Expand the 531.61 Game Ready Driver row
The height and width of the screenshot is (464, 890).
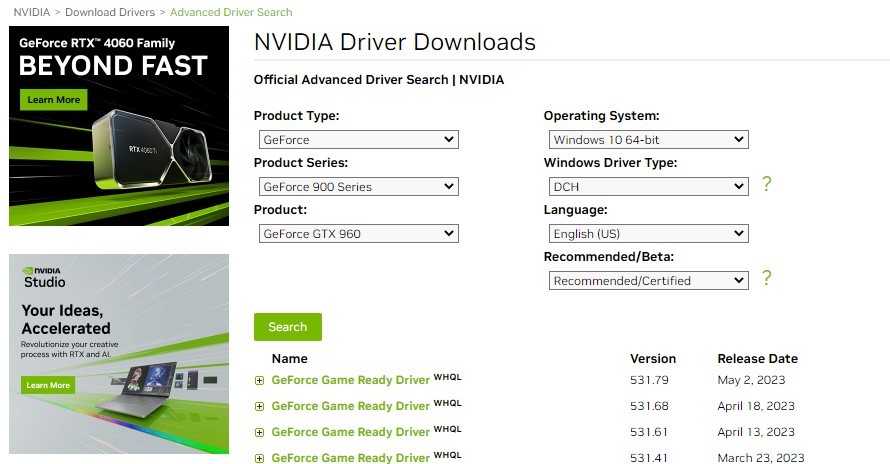259,433
